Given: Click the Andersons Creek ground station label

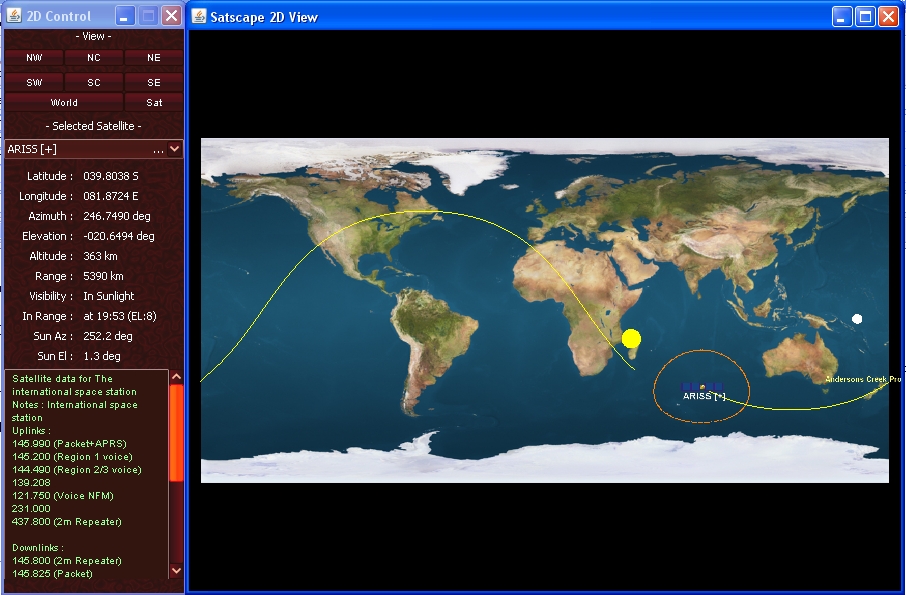Looking at the screenshot, I should (x=862, y=379).
